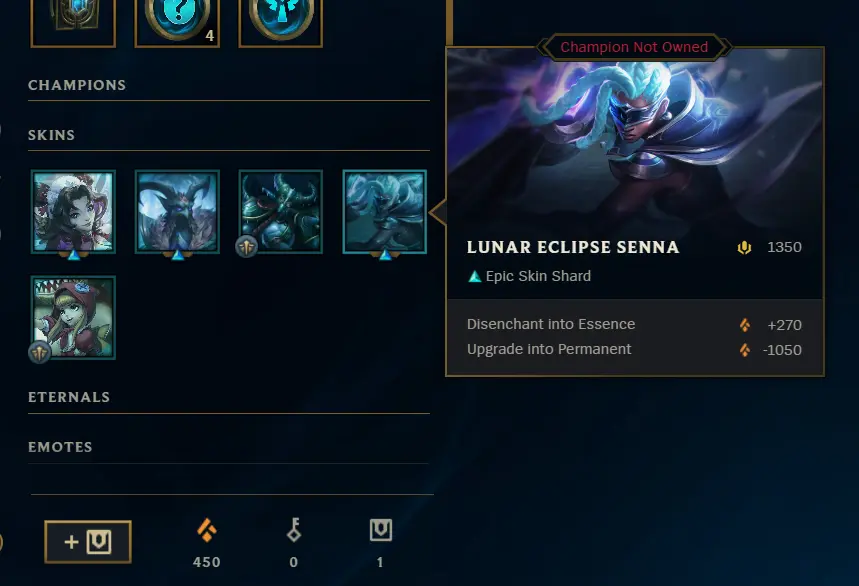Click the RP coin icon beside 1350
Image resolution: width=859 pixels, height=586 pixels.
point(744,248)
